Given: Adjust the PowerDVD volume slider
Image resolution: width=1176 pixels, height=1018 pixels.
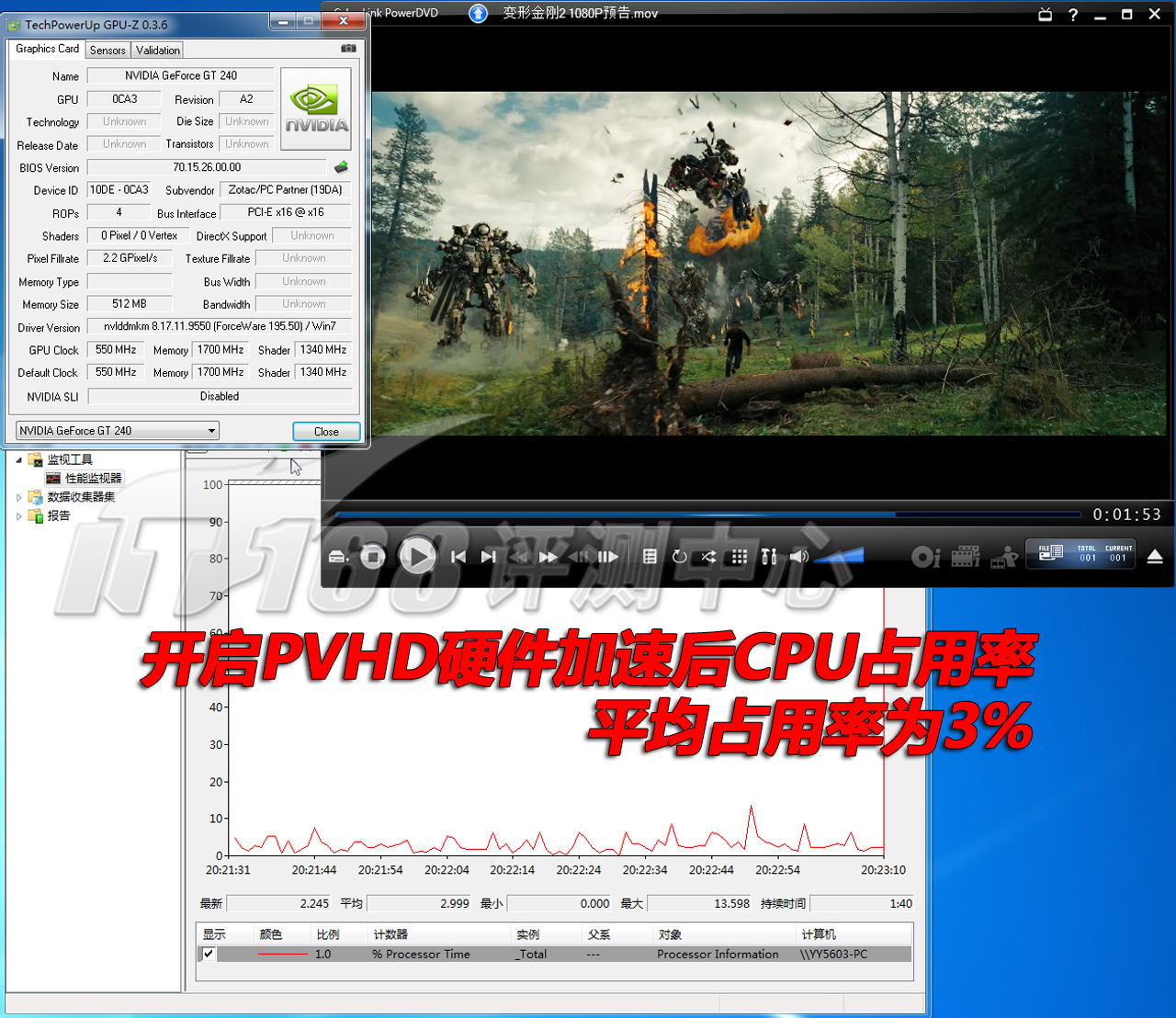Looking at the screenshot, I should coord(839,555).
